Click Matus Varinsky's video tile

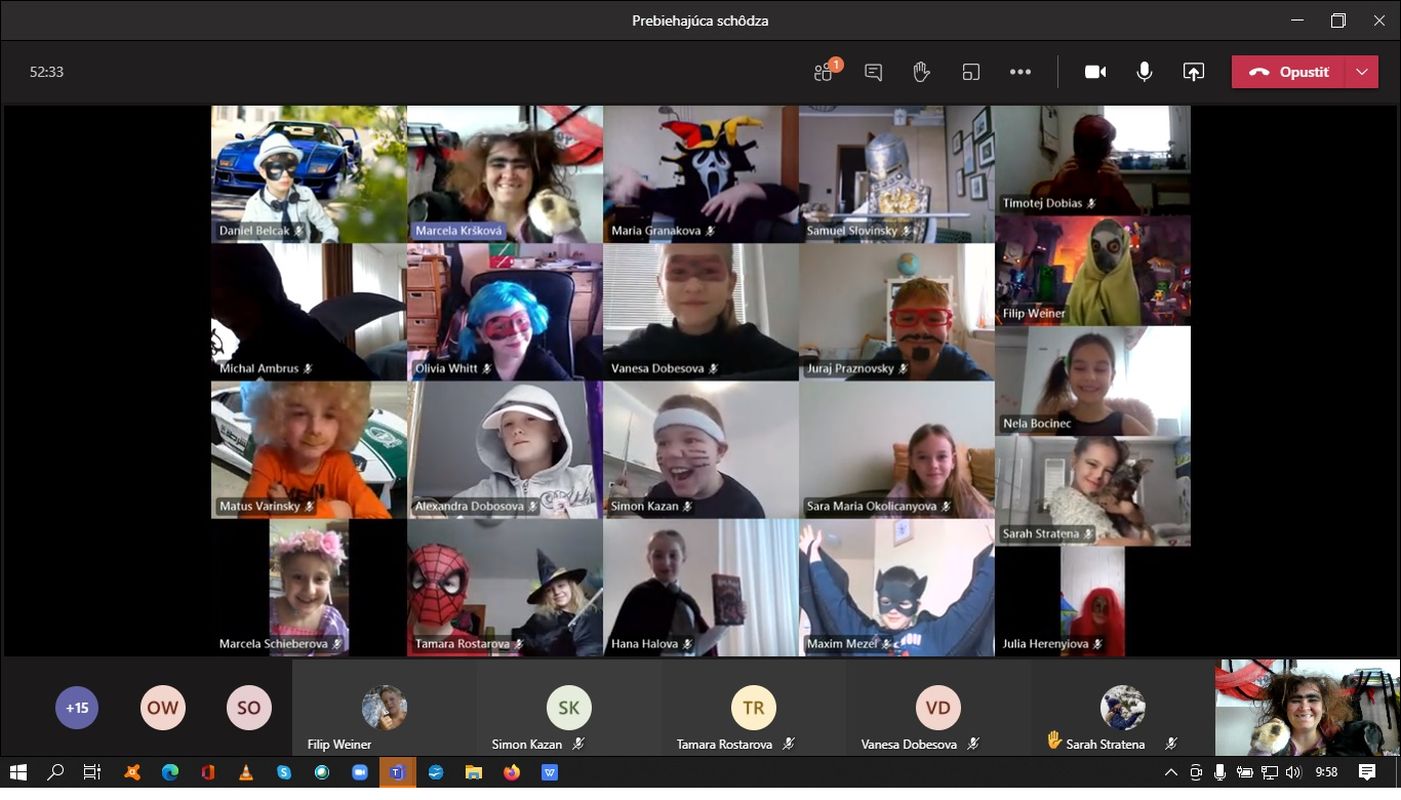pyautogui.click(x=309, y=450)
